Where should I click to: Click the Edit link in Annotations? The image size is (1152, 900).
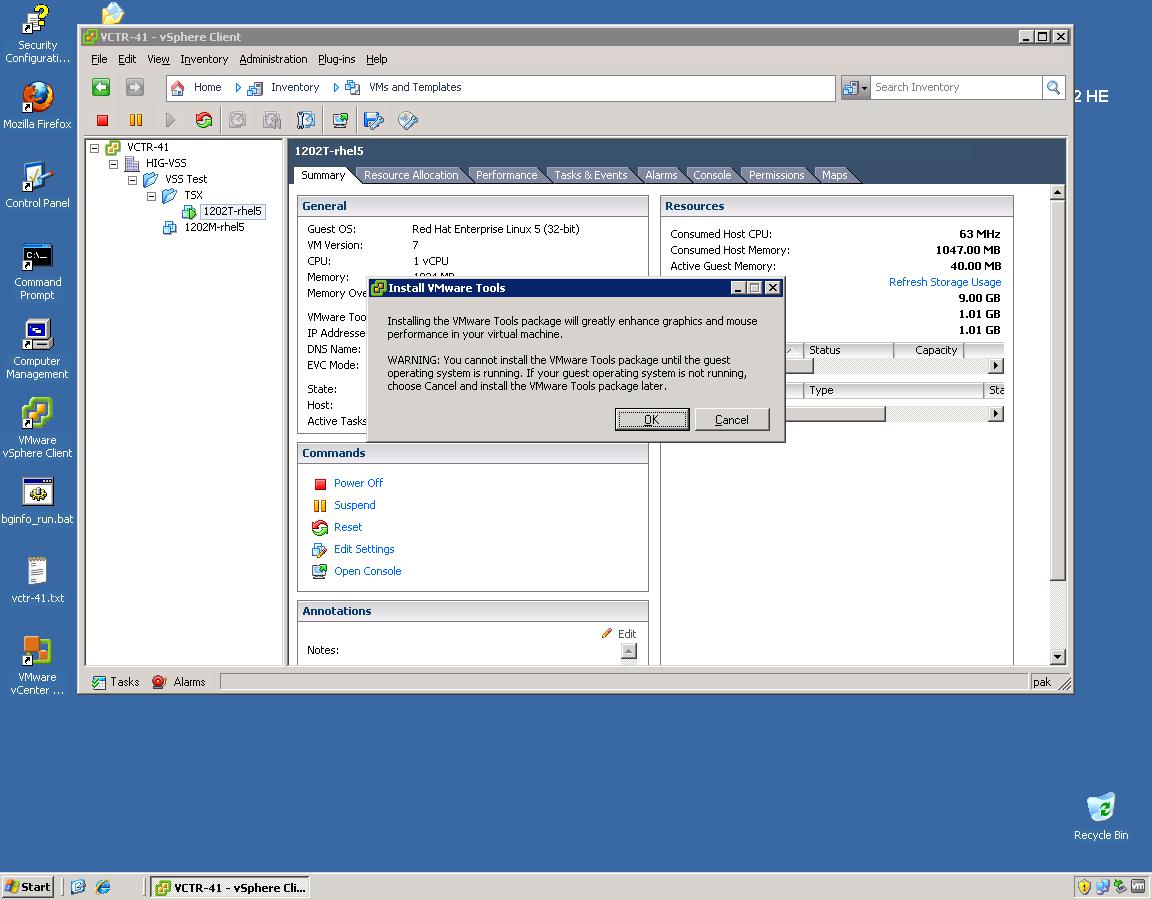point(627,634)
